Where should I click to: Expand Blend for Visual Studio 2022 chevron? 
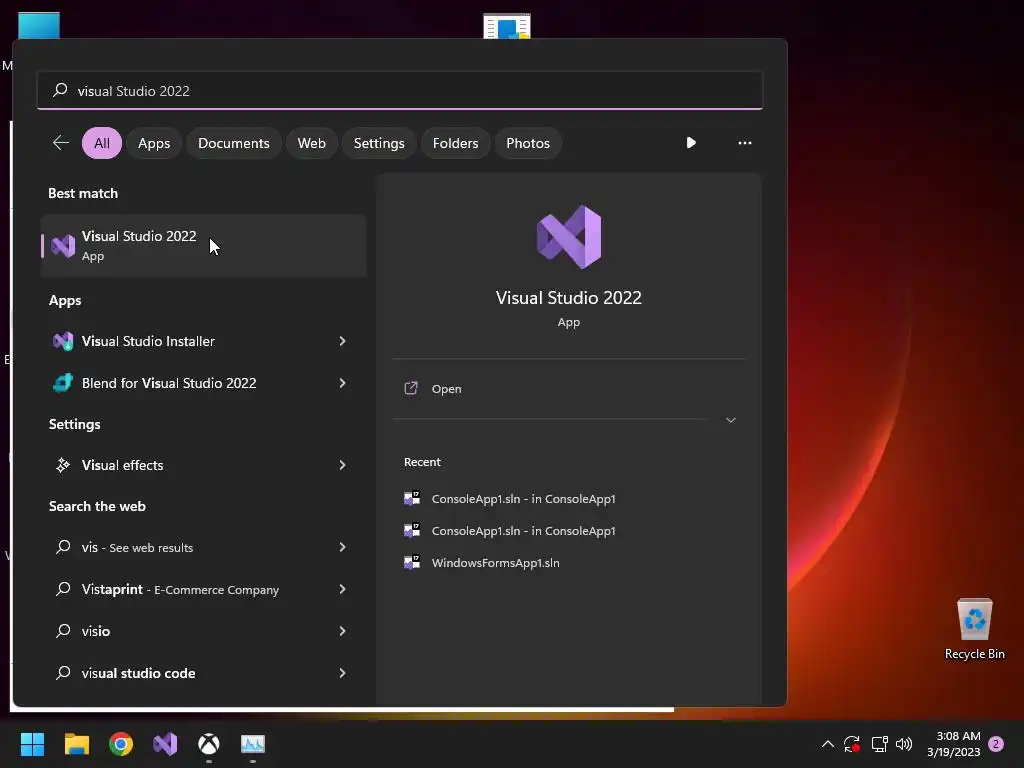coord(342,383)
